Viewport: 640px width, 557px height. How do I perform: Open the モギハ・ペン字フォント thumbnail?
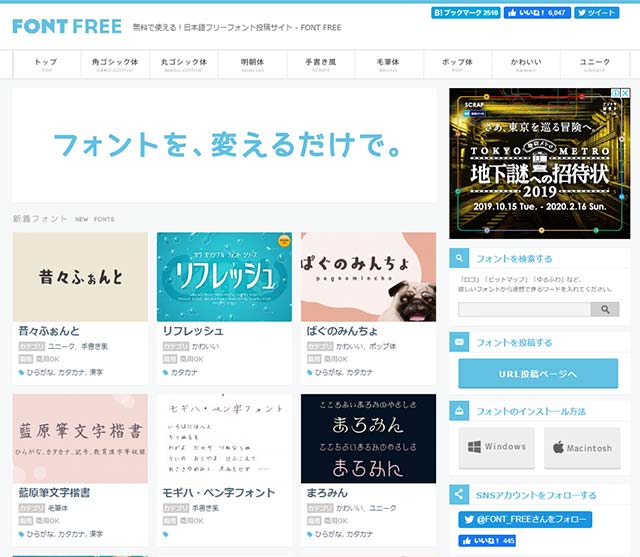(x=224, y=439)
